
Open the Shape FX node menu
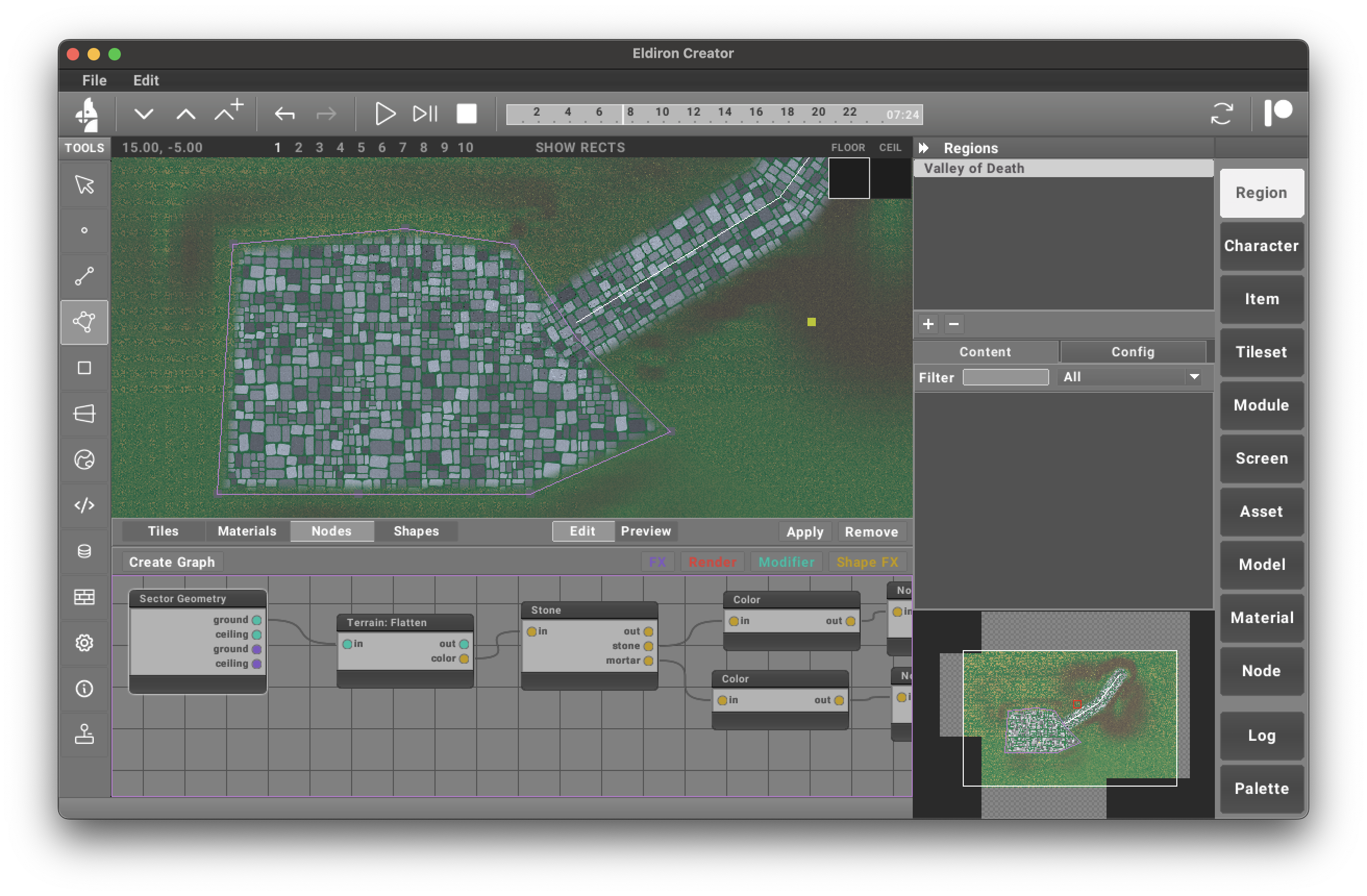point(867,562)
